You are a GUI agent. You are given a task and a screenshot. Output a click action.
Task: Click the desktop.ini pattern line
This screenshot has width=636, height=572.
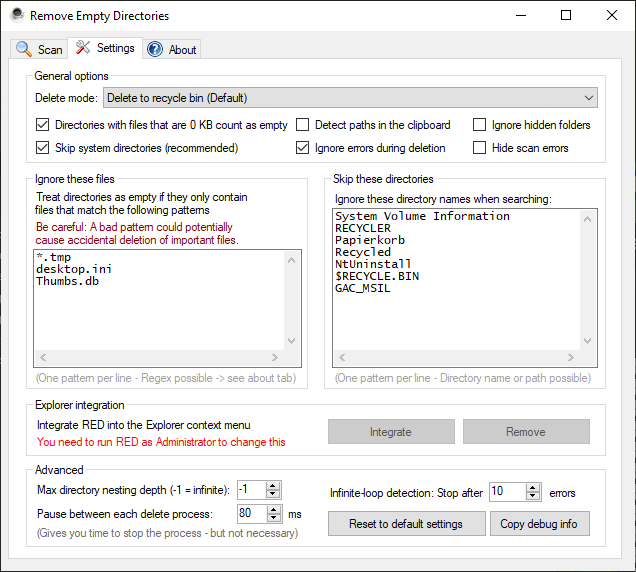(x=74, y=269)
